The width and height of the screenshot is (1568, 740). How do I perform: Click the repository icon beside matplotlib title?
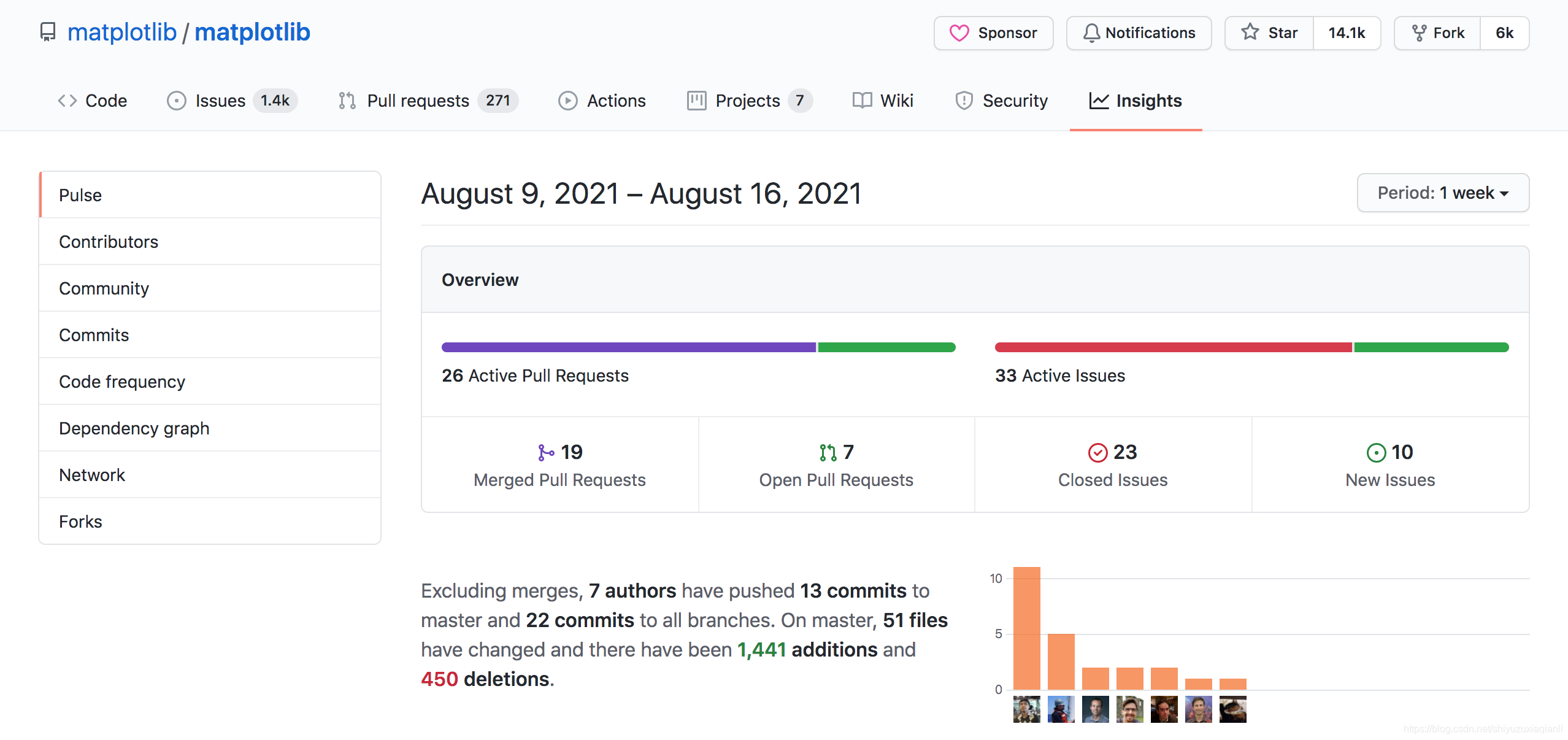pos(48,32)
